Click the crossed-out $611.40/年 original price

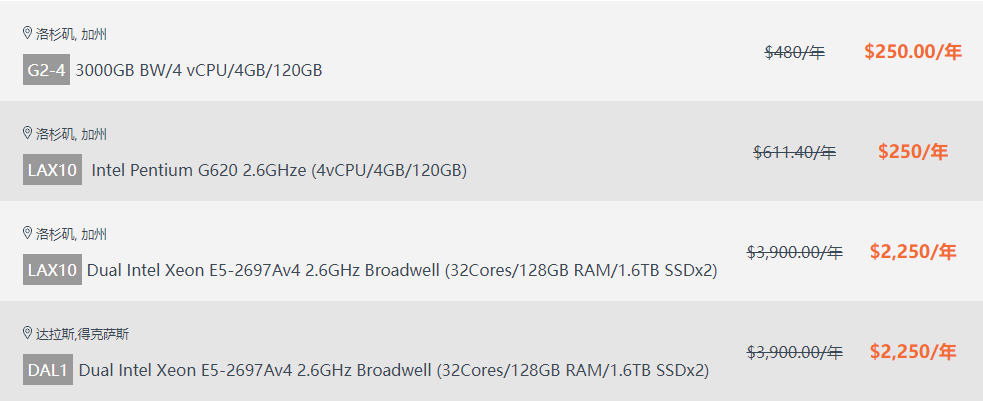(795, 152)
